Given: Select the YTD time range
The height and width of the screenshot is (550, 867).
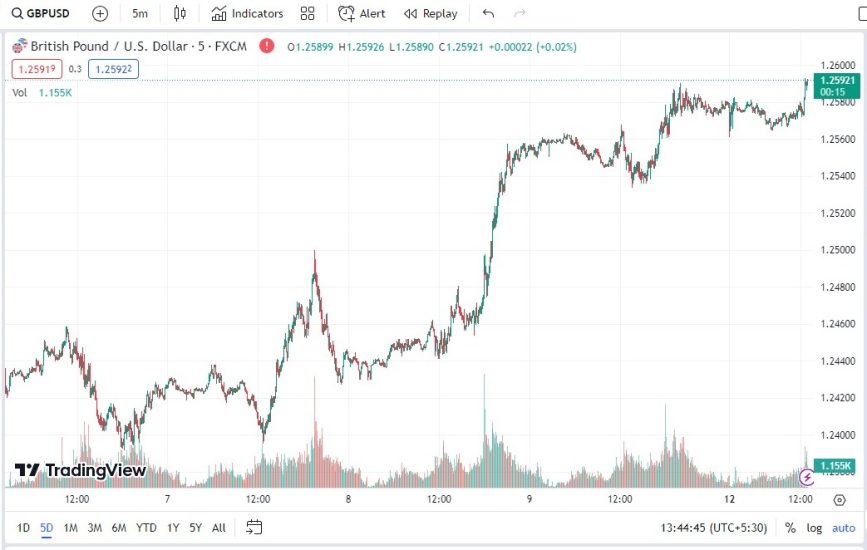Looking at the screenshot, I should coord(146,528).
